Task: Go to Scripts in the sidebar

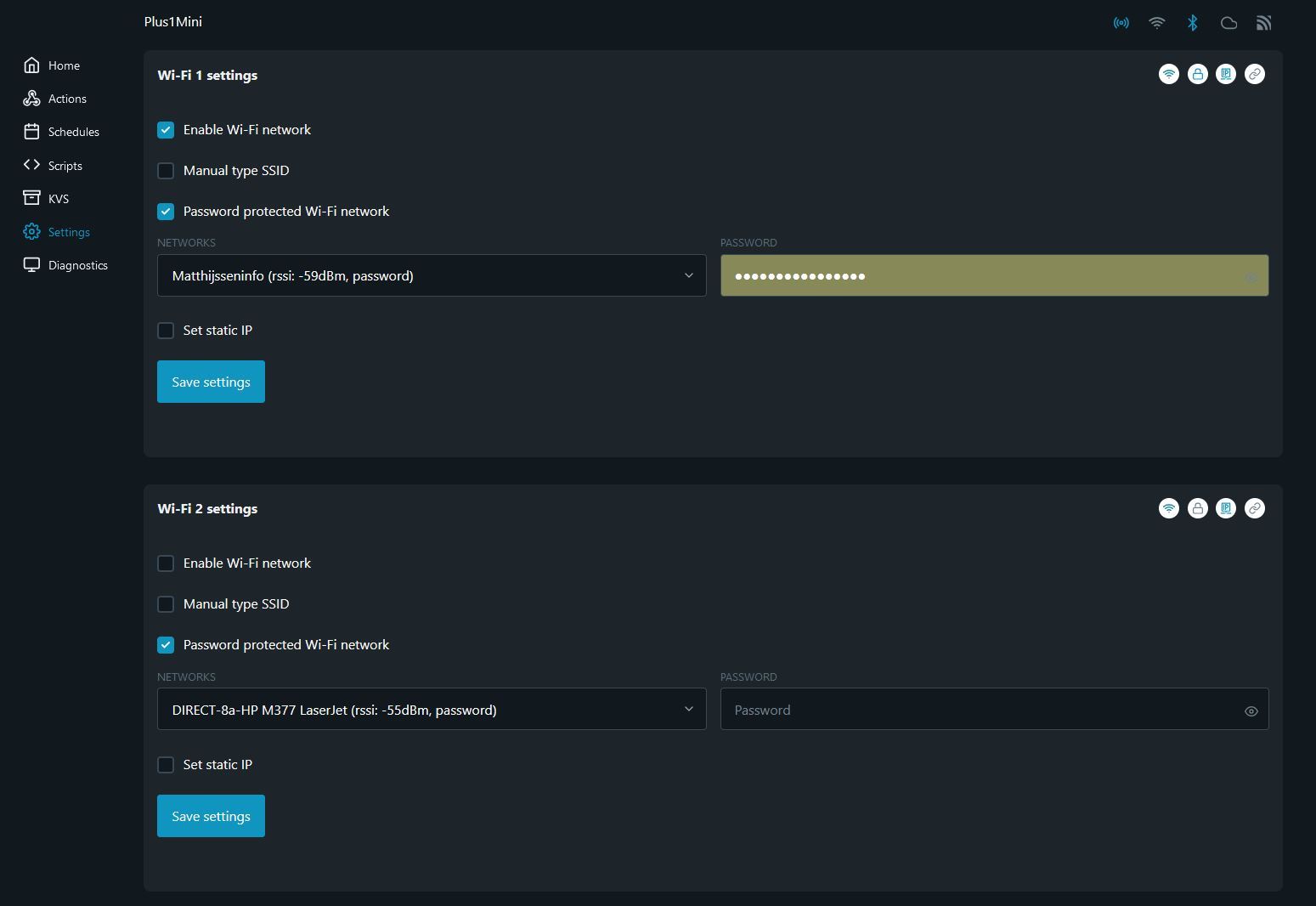Action: (x=65, y=166)
